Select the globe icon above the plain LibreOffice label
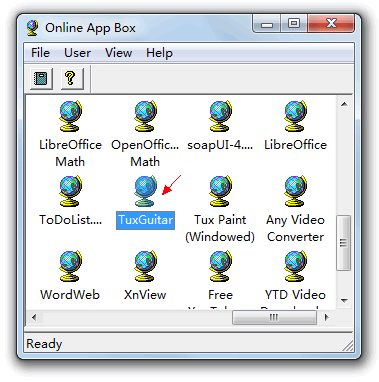This screenshot has width=379, height=382. click(295, 116)
